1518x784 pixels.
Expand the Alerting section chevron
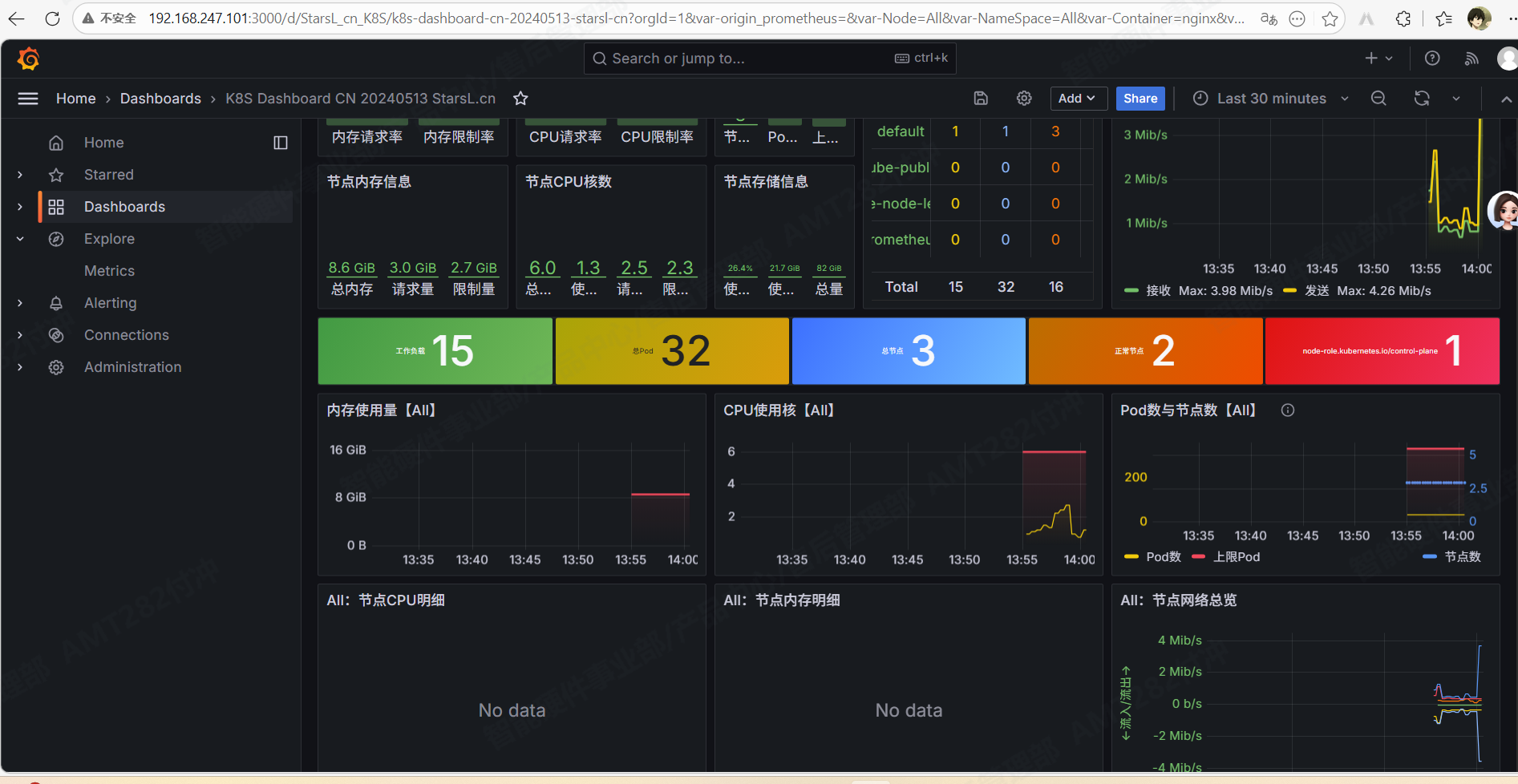pos(20,303)
